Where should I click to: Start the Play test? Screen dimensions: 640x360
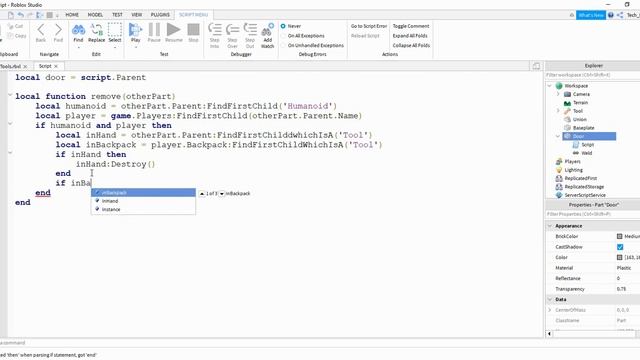[x=136, y=33]
